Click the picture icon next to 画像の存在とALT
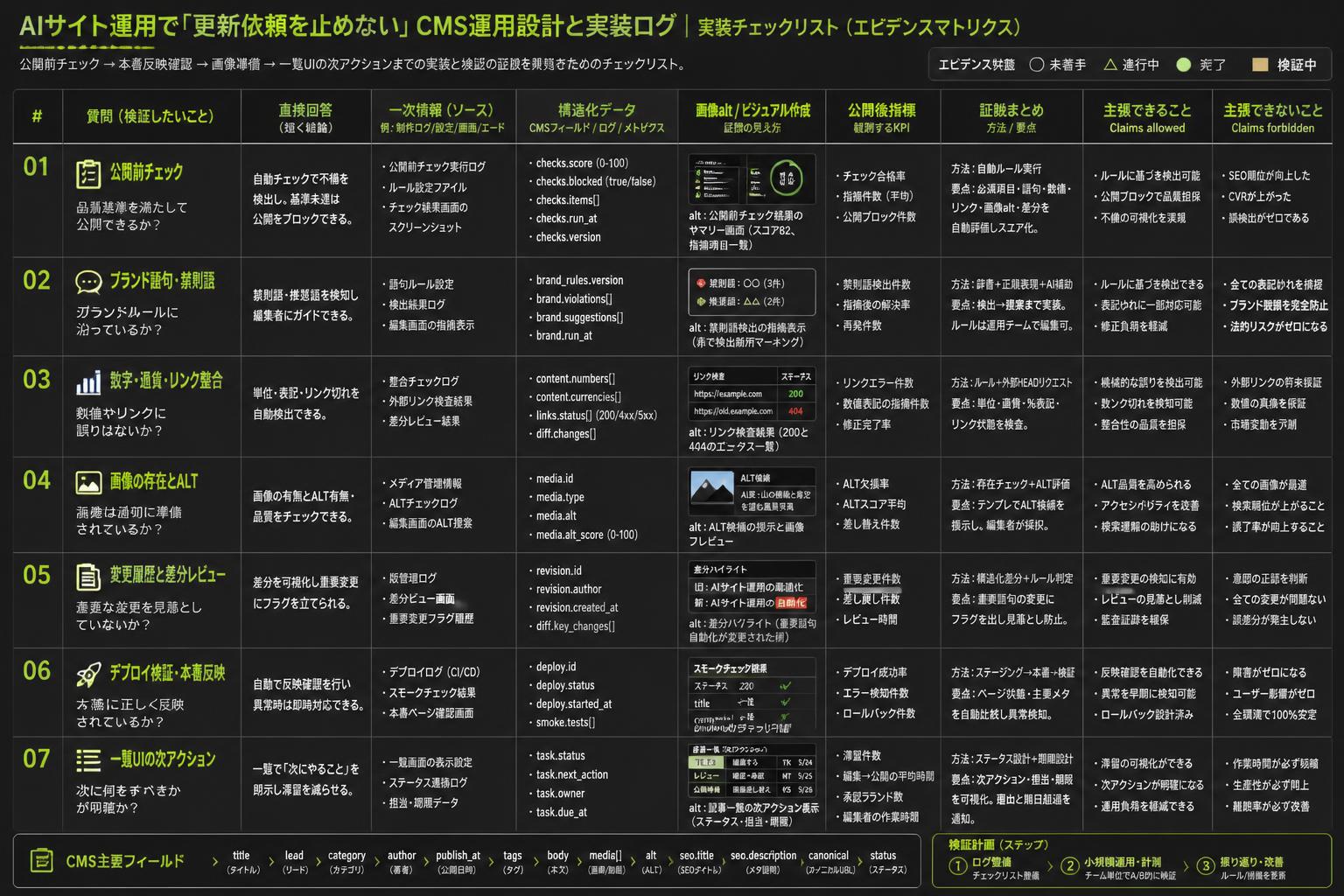The height and width of the screenshot is (896, 1344). pos(88,483)
